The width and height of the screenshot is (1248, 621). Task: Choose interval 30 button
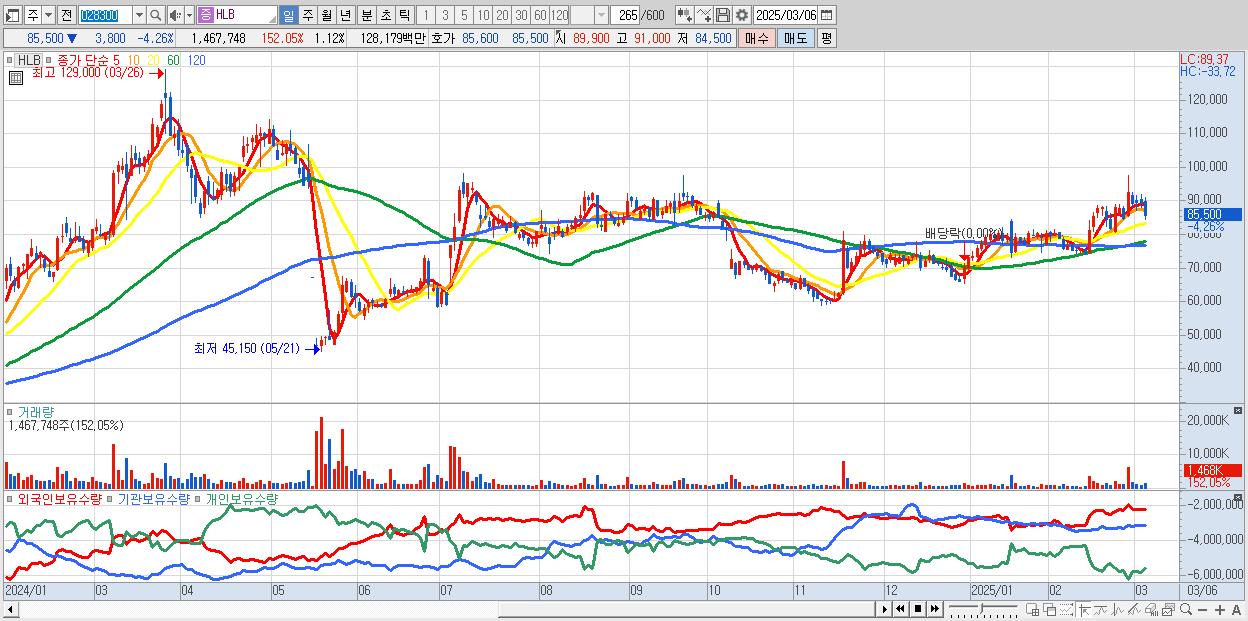(x=521, y=15)
